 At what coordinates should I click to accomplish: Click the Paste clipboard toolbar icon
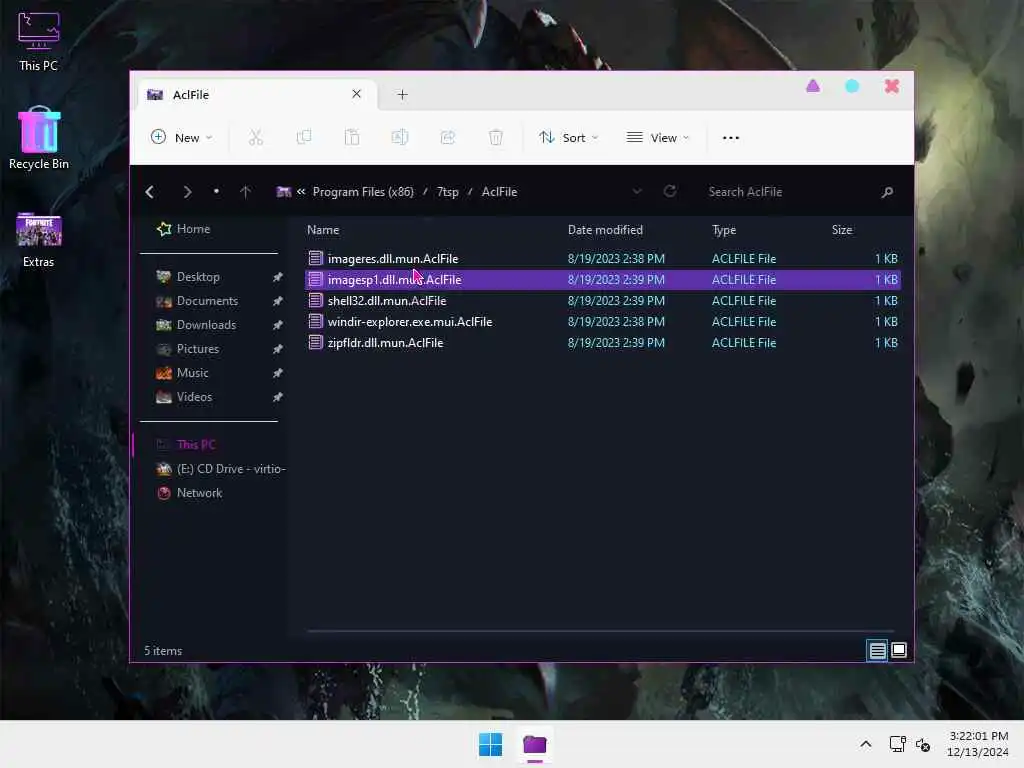point(352,138)
